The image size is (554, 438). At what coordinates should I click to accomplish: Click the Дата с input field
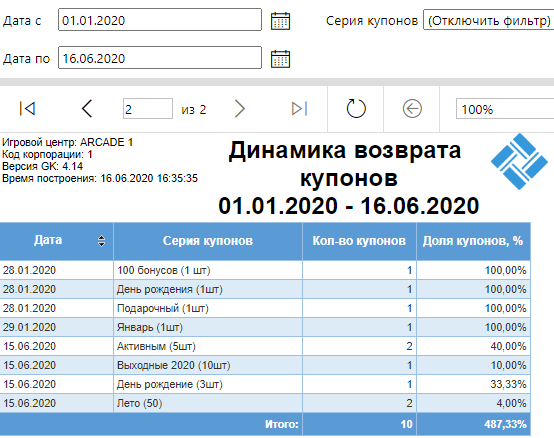[x=160, y=20]
